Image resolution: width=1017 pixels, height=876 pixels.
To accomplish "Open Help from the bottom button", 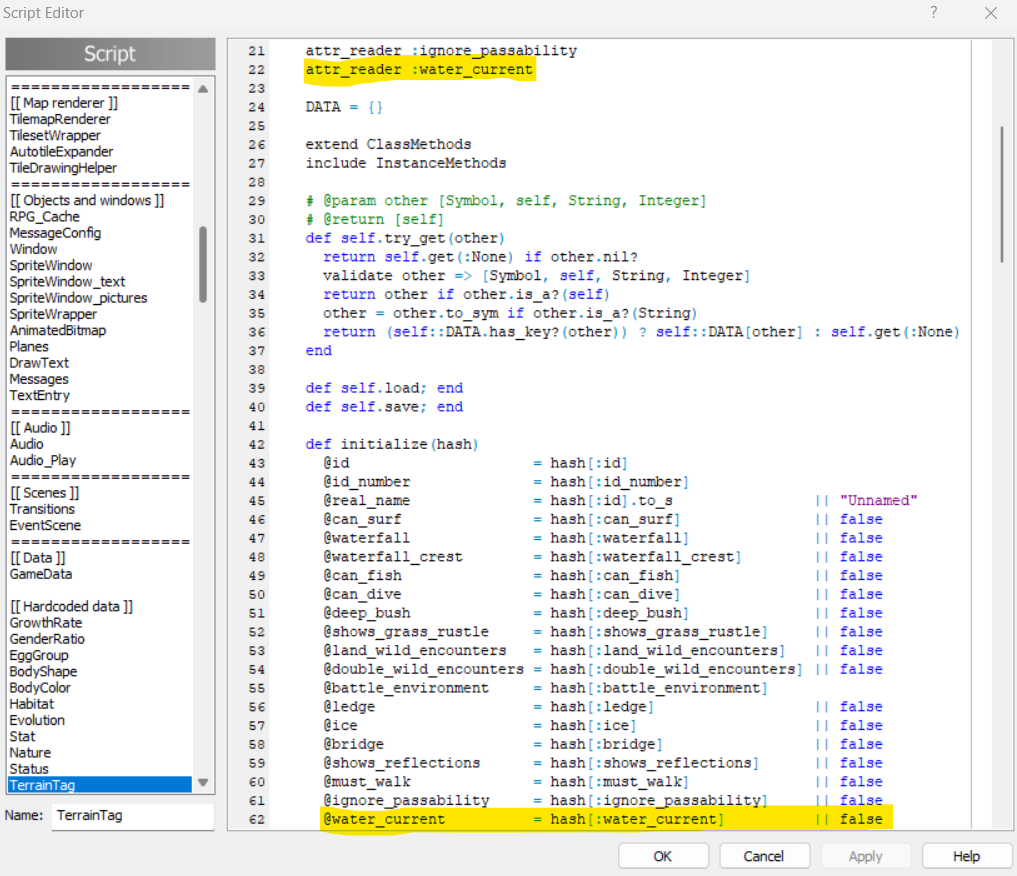I will (x=966, y=856).
